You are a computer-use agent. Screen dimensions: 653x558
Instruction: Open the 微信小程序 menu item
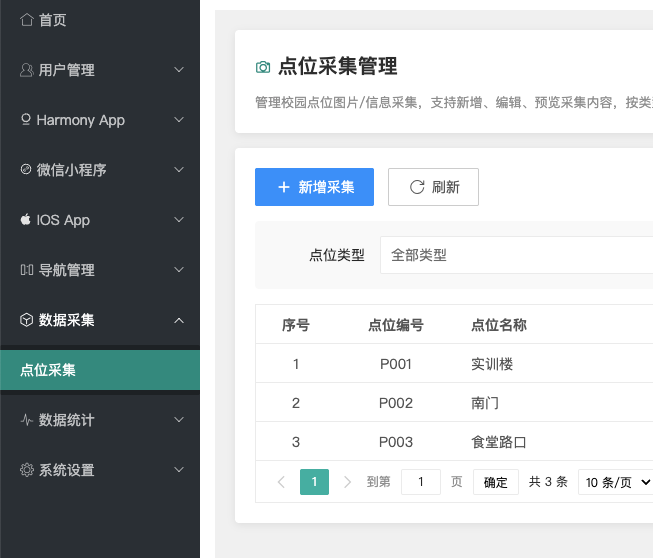[100, 170]
